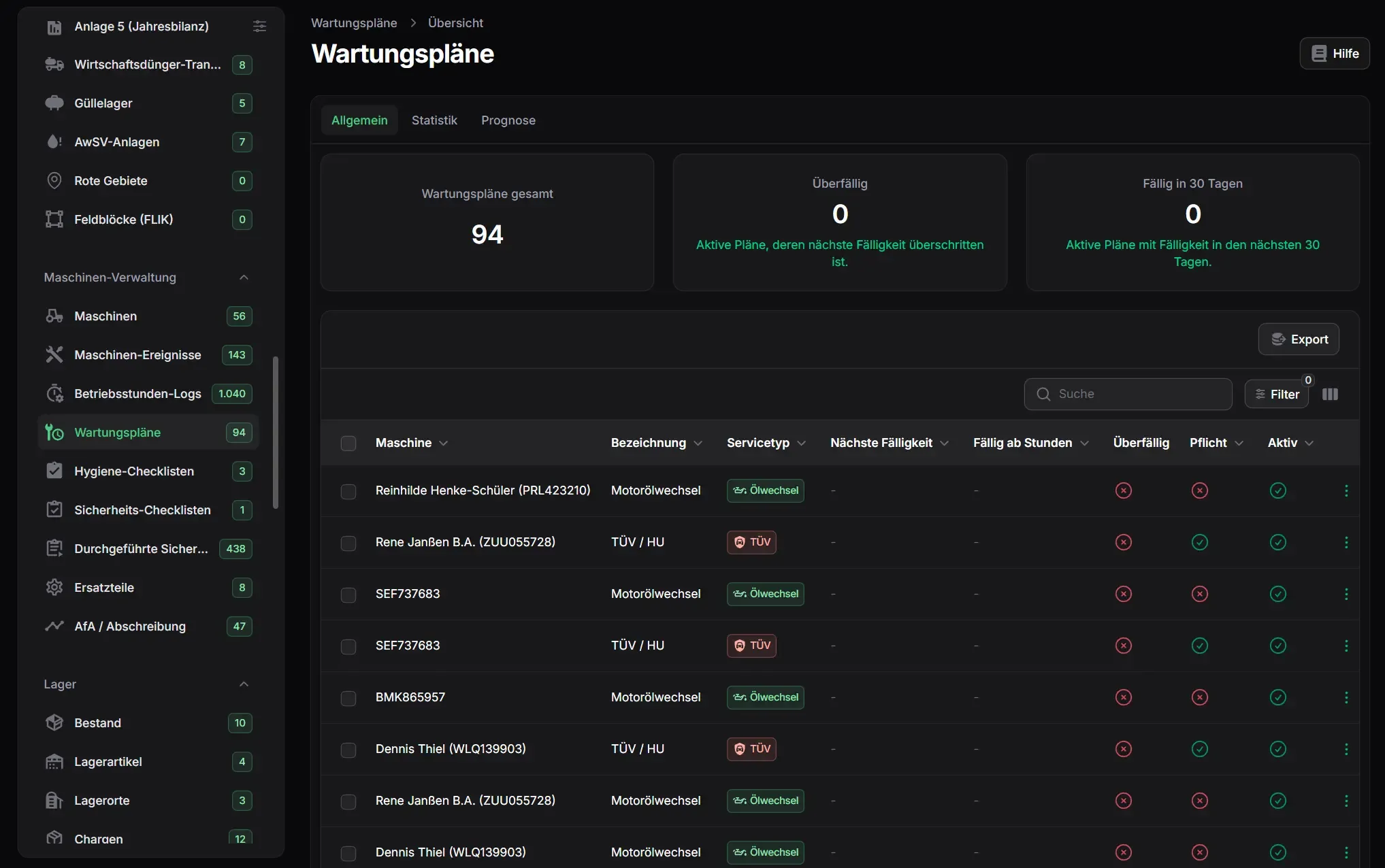This screenshot has width=1385, height=868.
Task: Open row actions for Reinhilde Henke-Schüler
Action: 1346,490
